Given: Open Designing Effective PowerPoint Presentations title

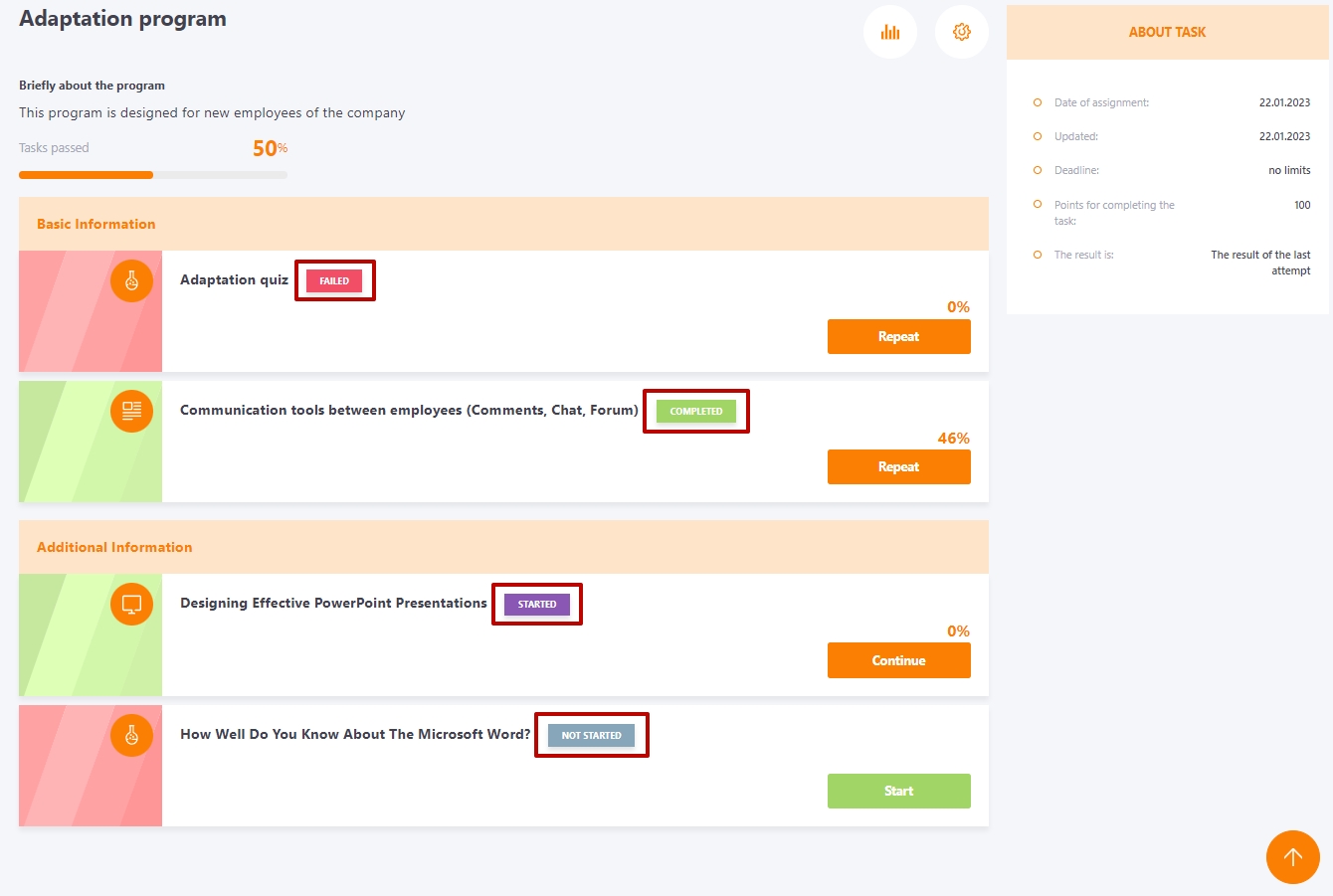Looking at the screenshot, I should pyautogui.click(x=333, y=604).
